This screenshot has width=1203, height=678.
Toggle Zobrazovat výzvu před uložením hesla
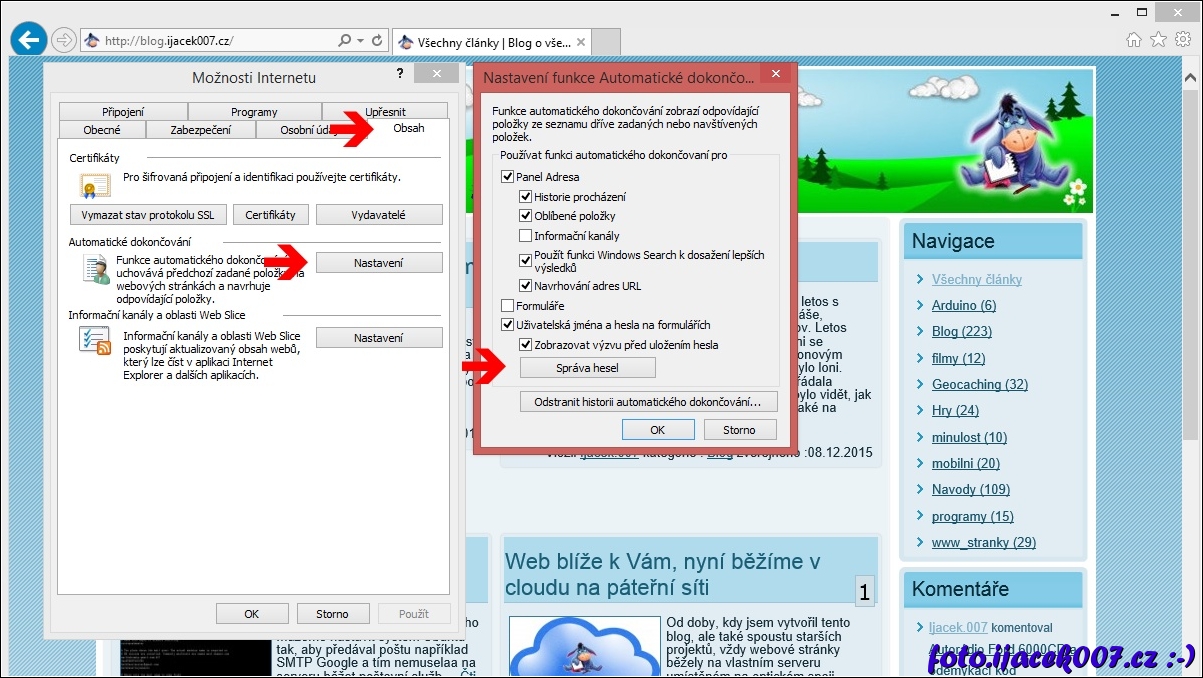coord(526,345)
